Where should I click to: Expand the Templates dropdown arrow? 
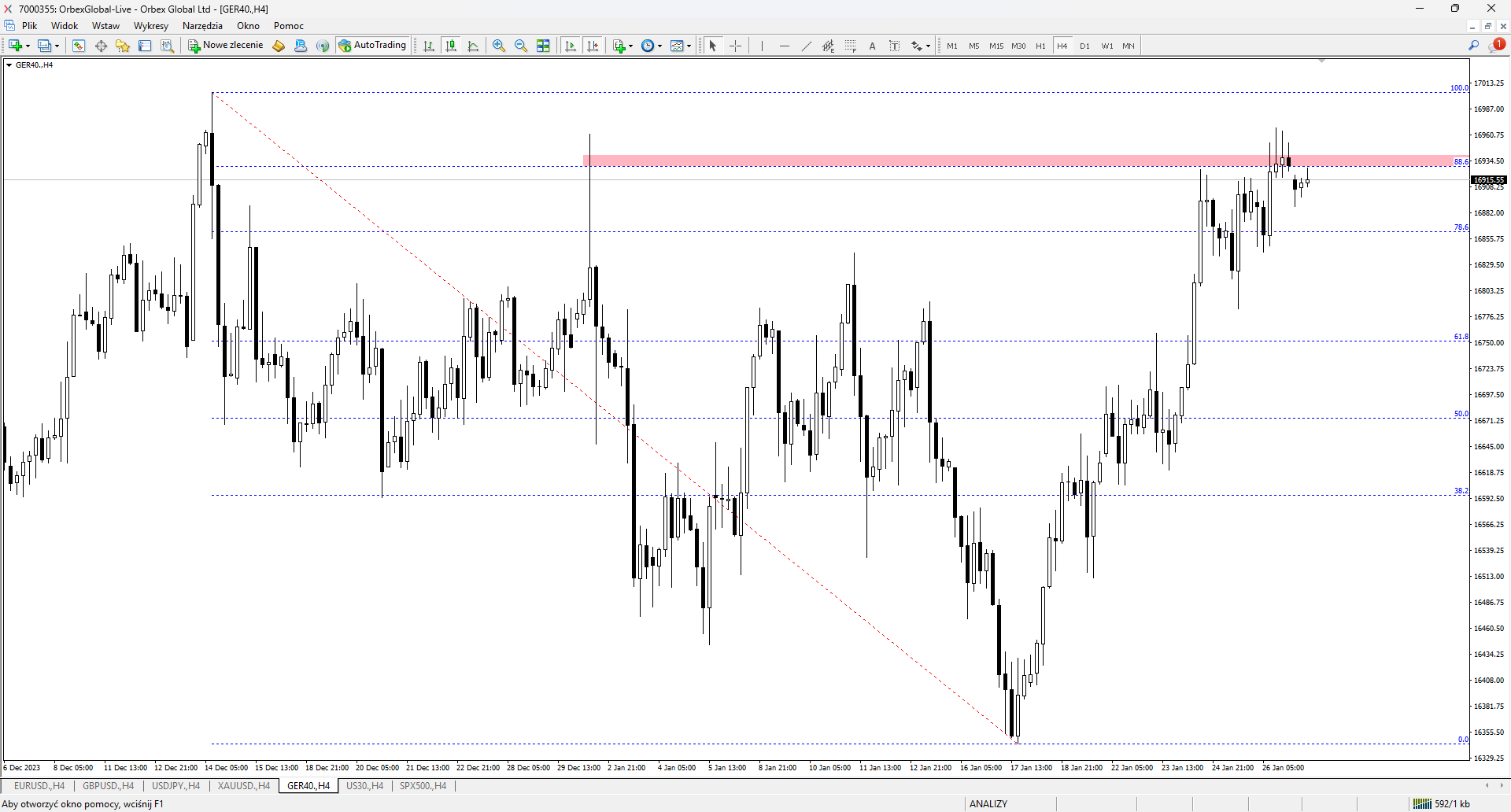pyautogui.click(x=689, y=46)
